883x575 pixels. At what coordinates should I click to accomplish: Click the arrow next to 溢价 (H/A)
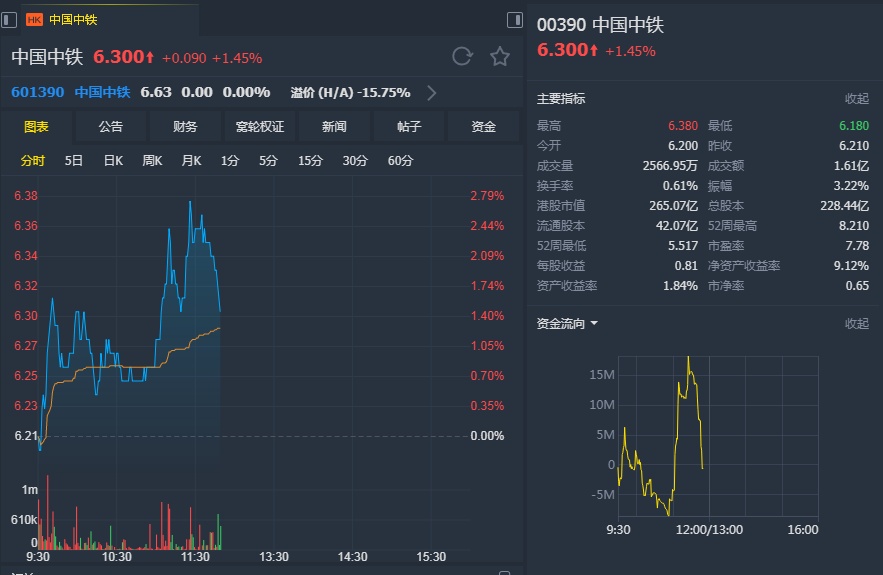click(x=431, y=93)
